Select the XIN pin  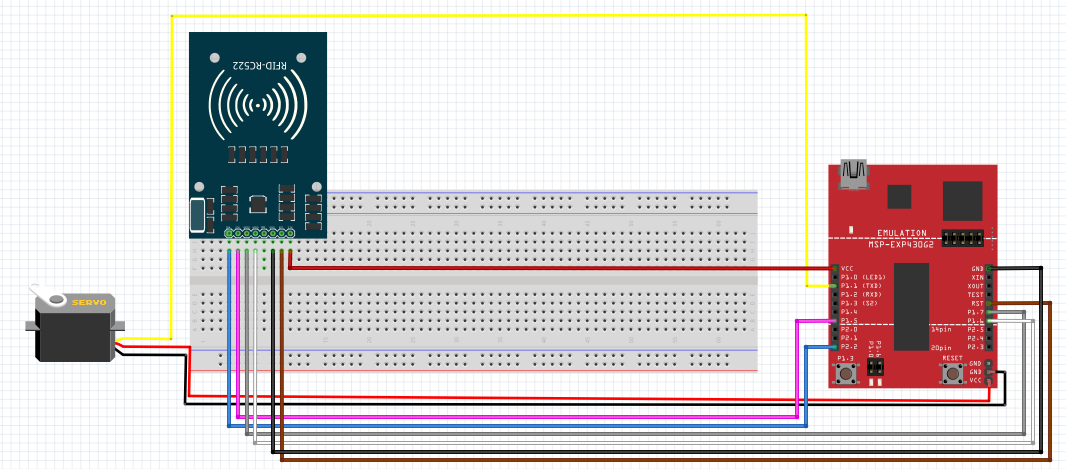pyautogui.click(x=989, y=277)
